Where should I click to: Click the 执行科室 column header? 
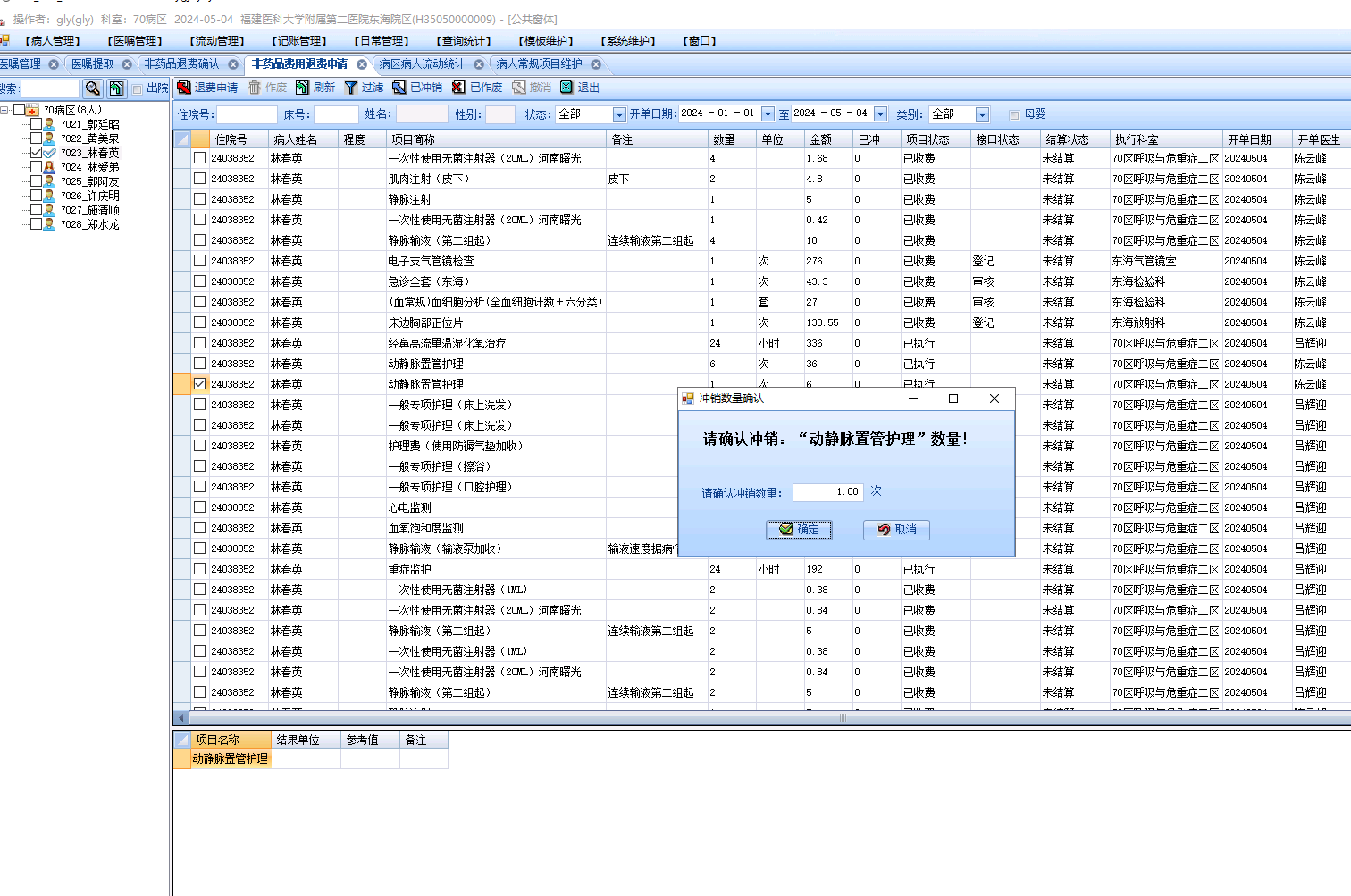tap(1165, 139)
